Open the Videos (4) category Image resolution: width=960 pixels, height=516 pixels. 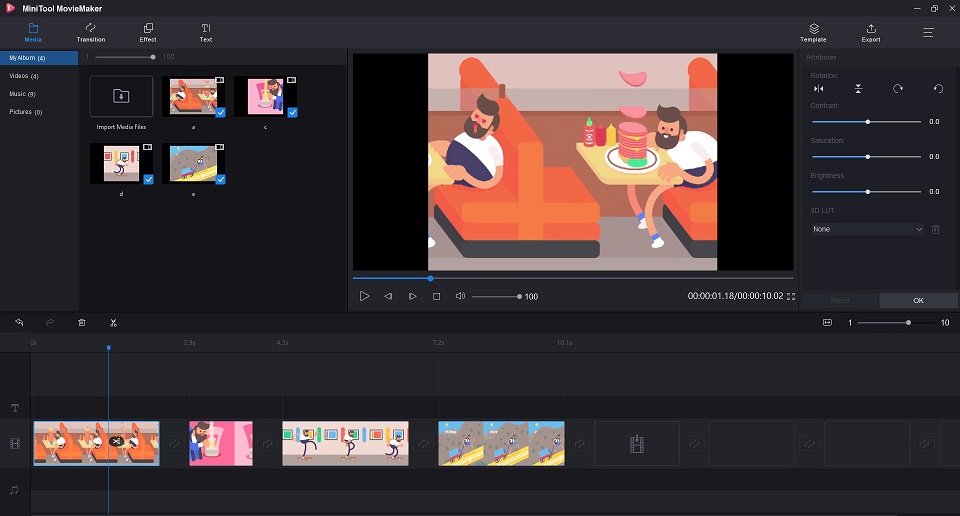pyautogui.click(x=25, y=76)
